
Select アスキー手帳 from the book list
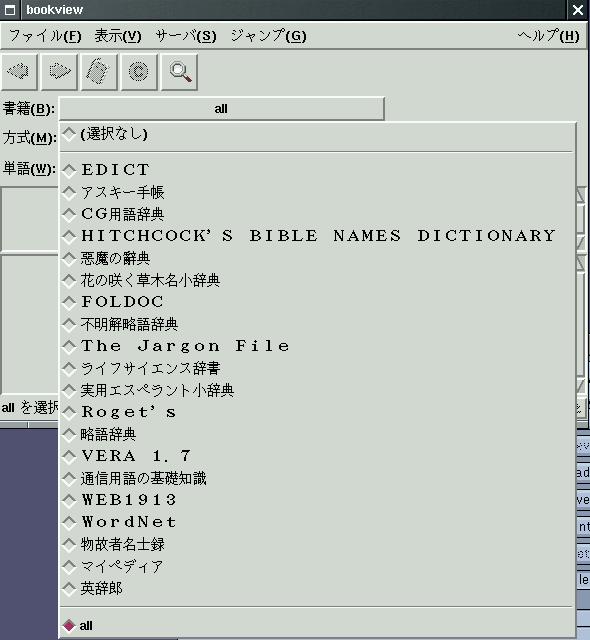(316, 192)
